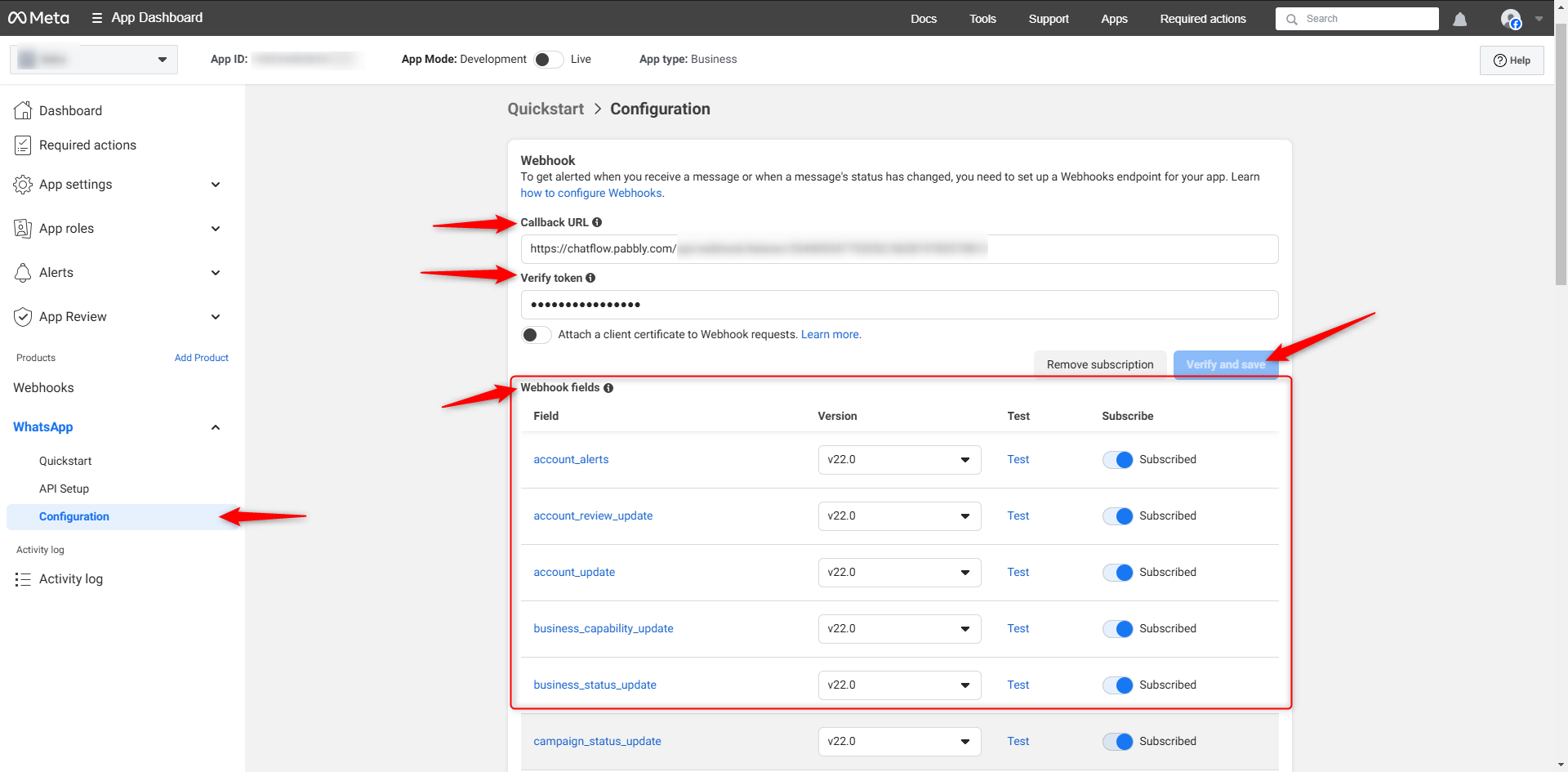Go back to Quickstart breadcrumb
The width and height of the screenshot is (1568, 772).
[546, 109]
